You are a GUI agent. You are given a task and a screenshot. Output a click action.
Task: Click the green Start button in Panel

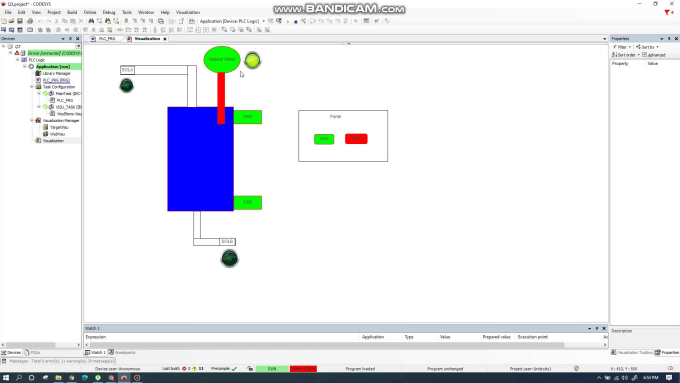[324, 139]
